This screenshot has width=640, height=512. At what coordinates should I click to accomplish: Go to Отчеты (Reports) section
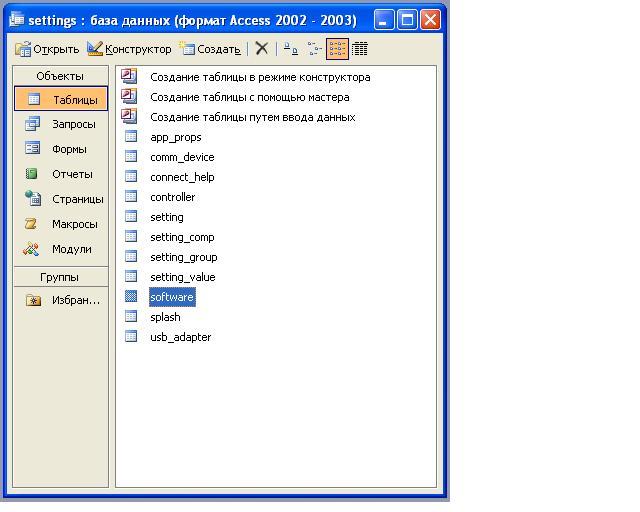pos(61,175)
